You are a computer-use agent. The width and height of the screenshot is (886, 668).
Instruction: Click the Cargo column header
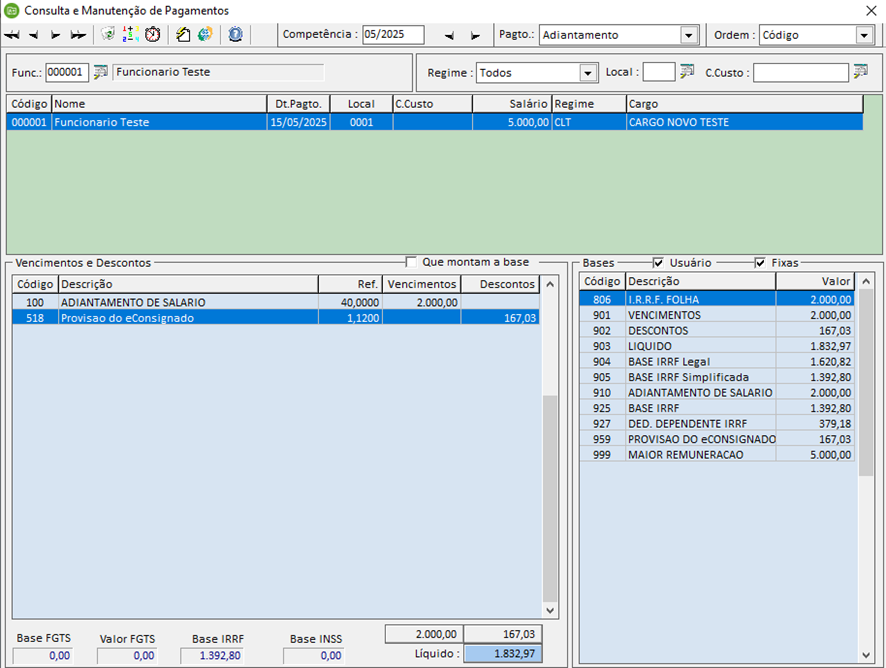[x=745, y=104]
